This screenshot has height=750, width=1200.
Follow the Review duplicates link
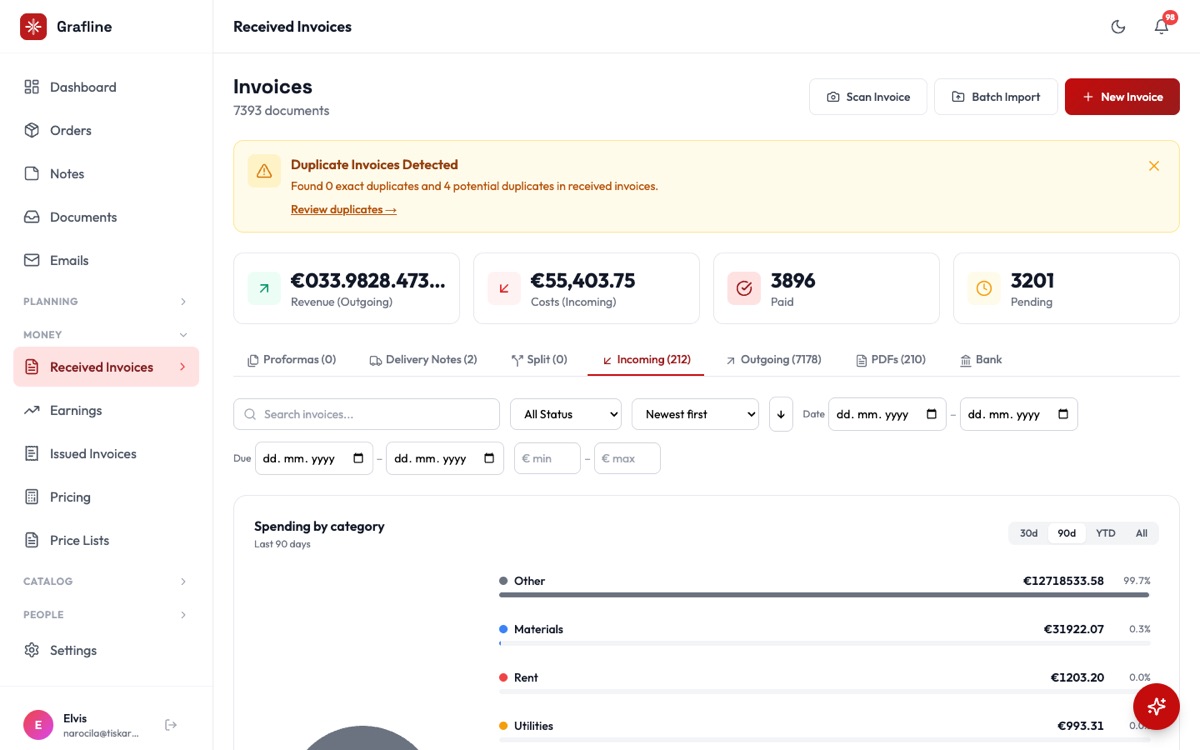343,209
